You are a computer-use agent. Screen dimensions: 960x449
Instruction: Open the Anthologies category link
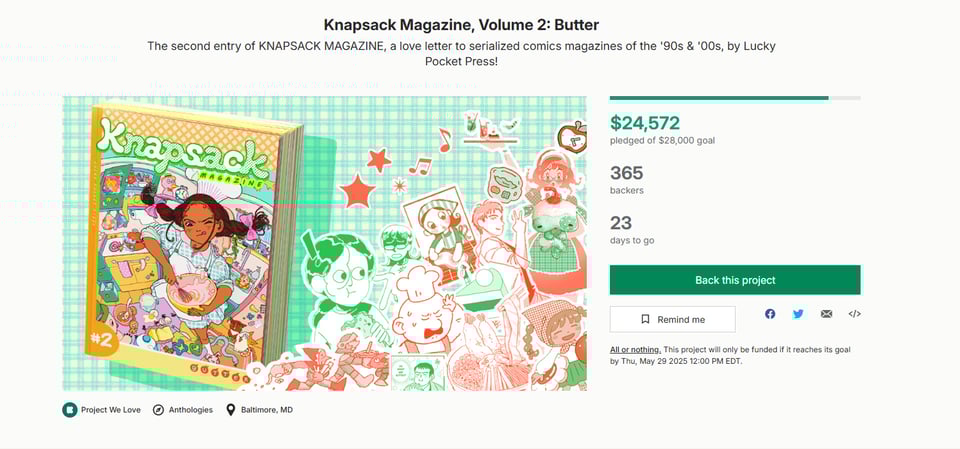[x=190, y=410]
